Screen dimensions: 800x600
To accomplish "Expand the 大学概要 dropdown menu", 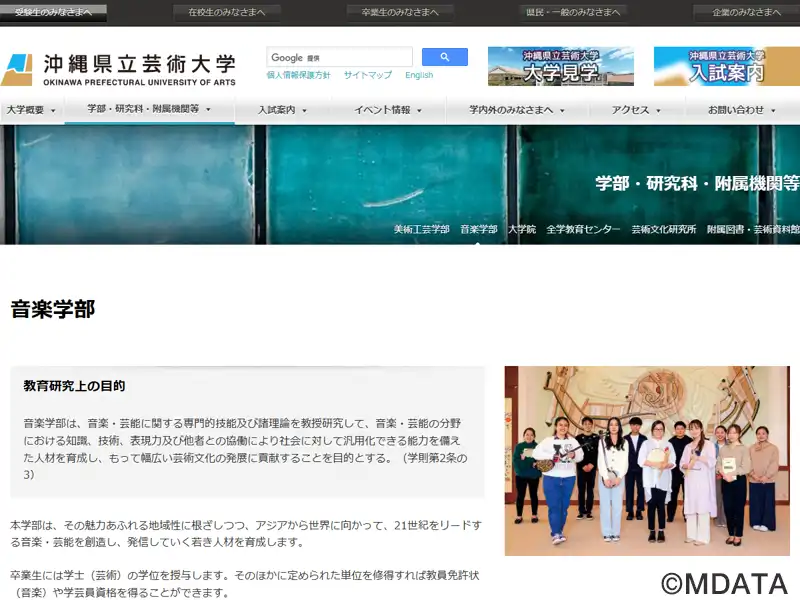I will (31, 110).
